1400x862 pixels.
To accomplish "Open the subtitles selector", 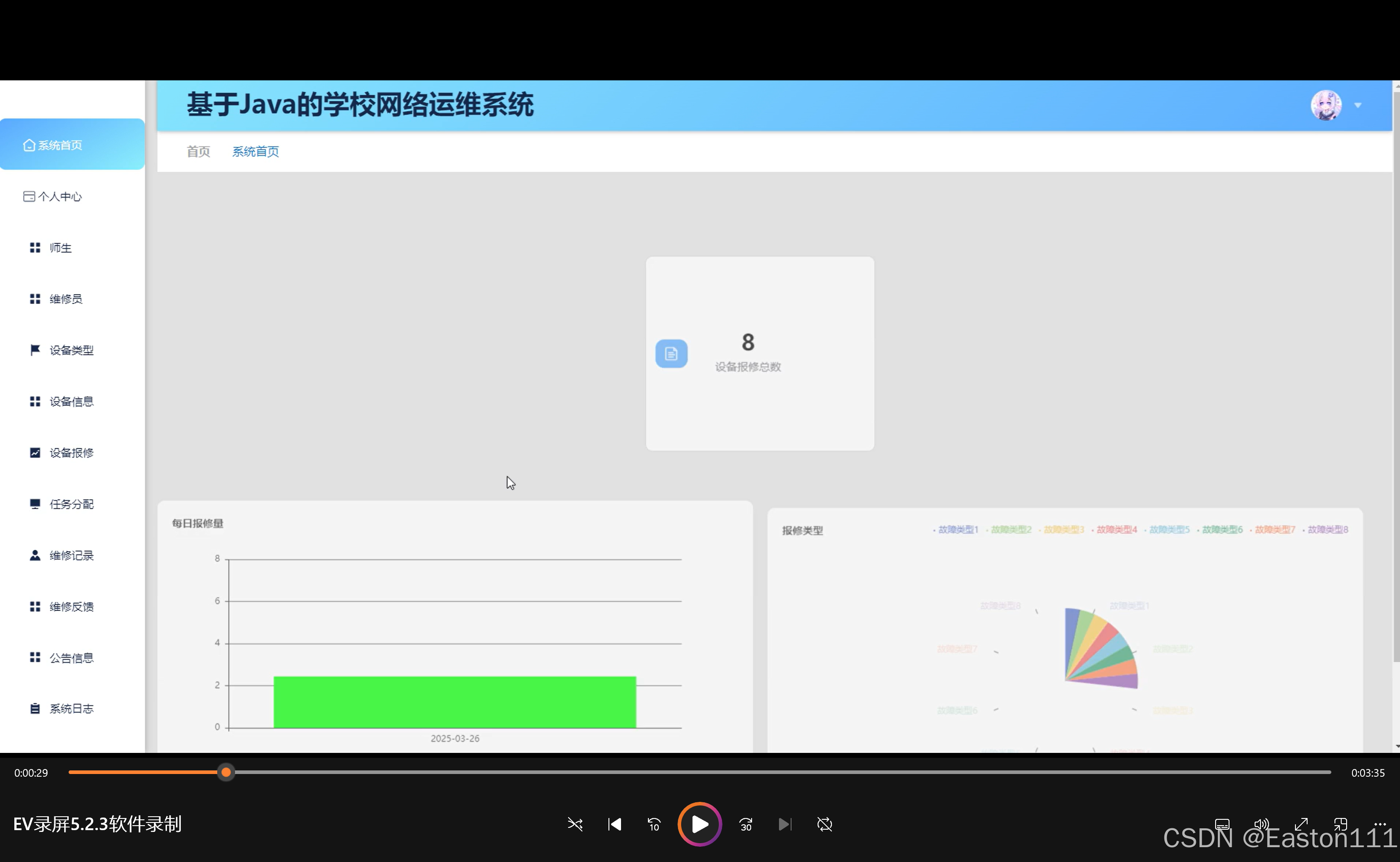I will click(1222, 824).
